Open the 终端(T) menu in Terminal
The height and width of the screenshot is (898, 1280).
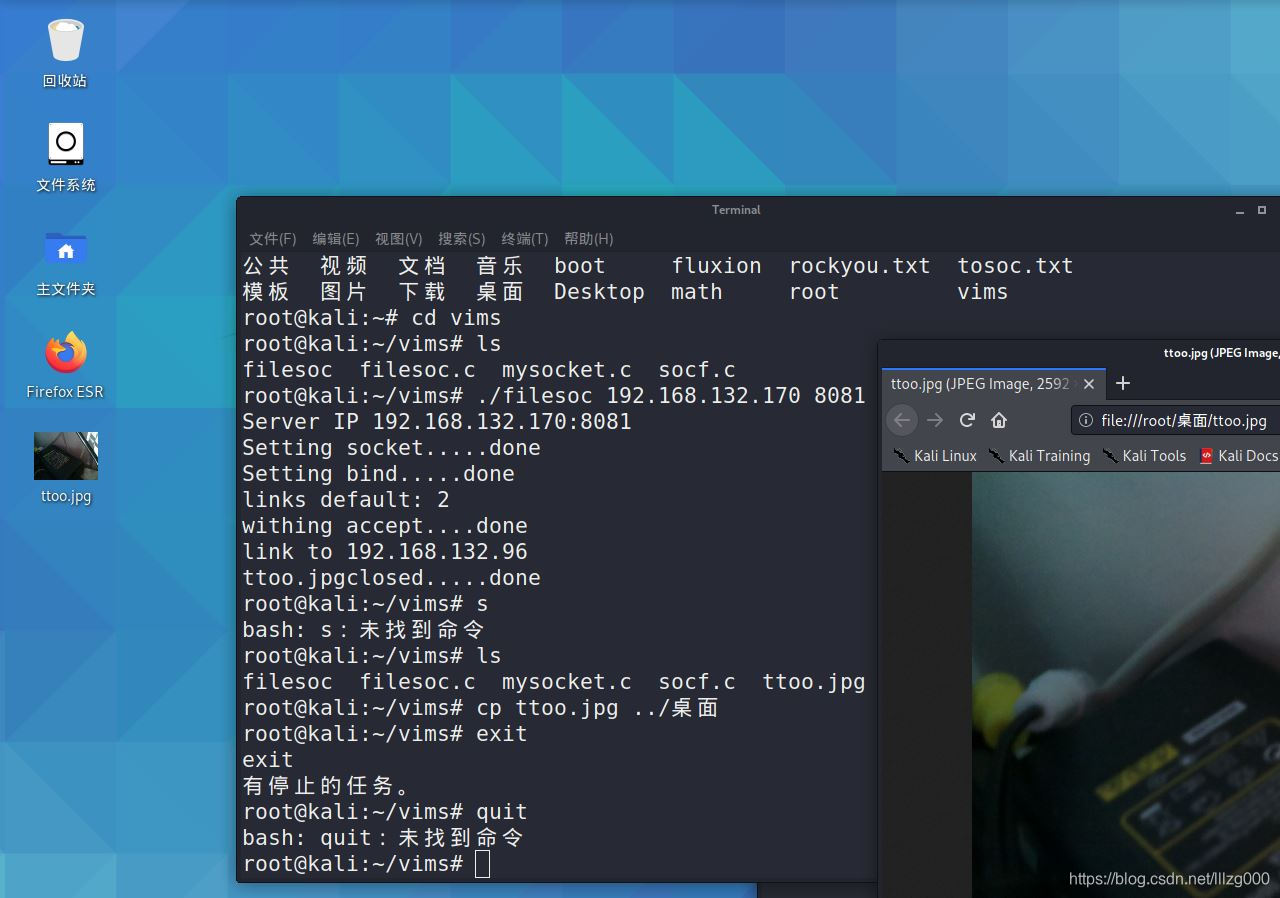[x=525, y=238]
